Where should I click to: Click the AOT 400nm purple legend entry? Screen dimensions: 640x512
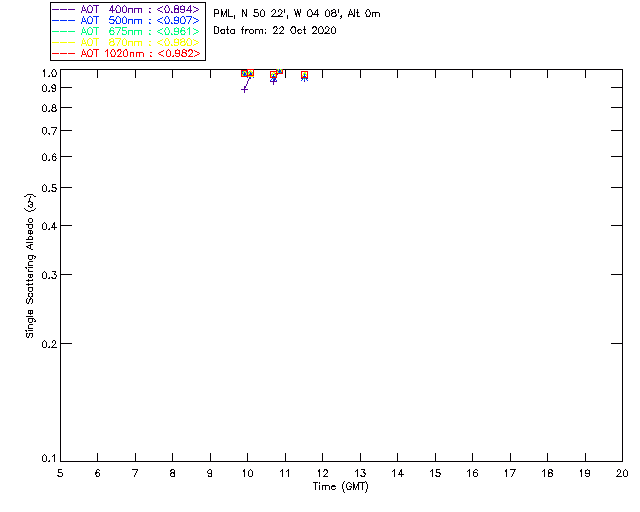coord(126,10)
